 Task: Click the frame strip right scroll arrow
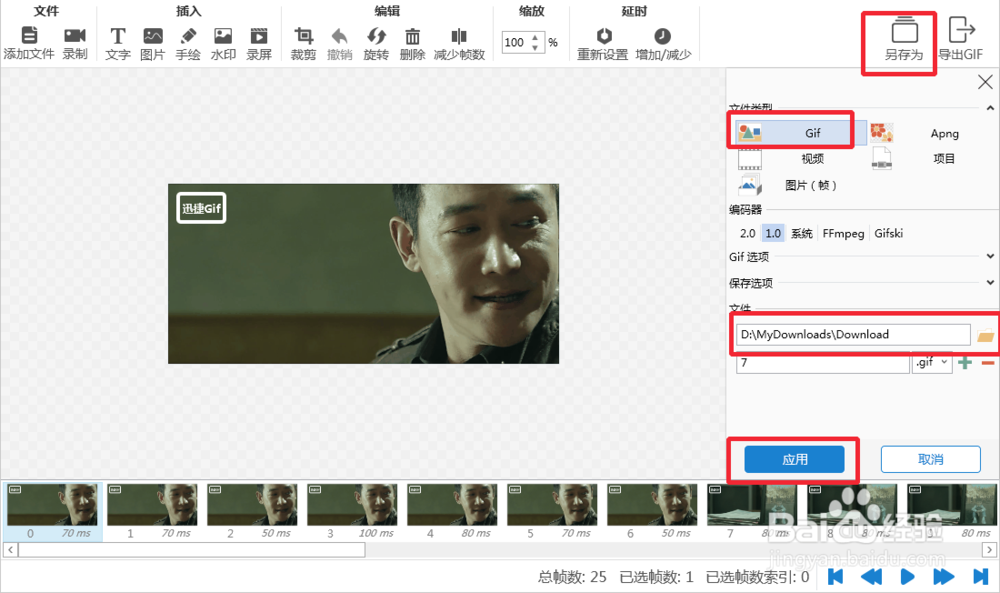tap(989, 550)
